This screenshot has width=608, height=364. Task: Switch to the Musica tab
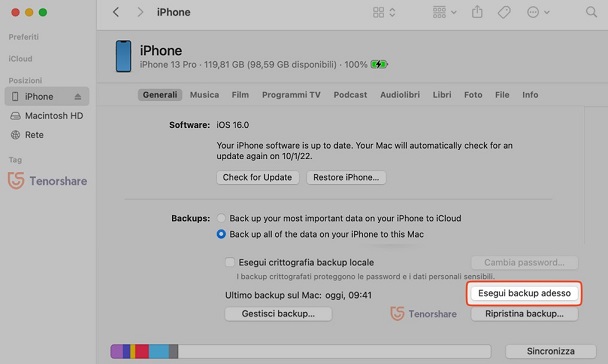[204, 95]
